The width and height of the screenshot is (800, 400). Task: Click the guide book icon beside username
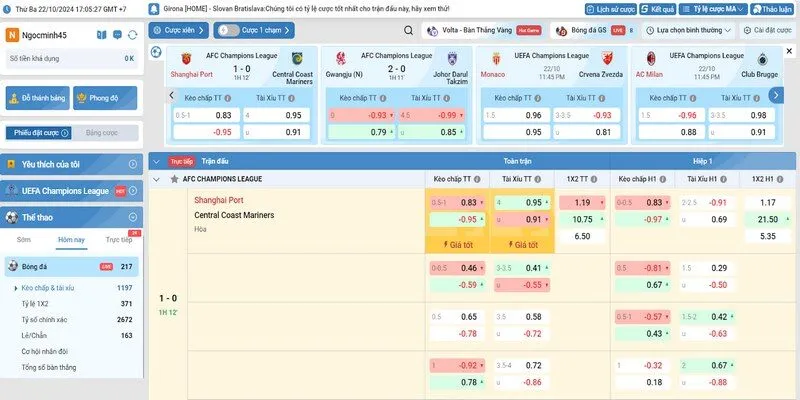tap(101, 35)
